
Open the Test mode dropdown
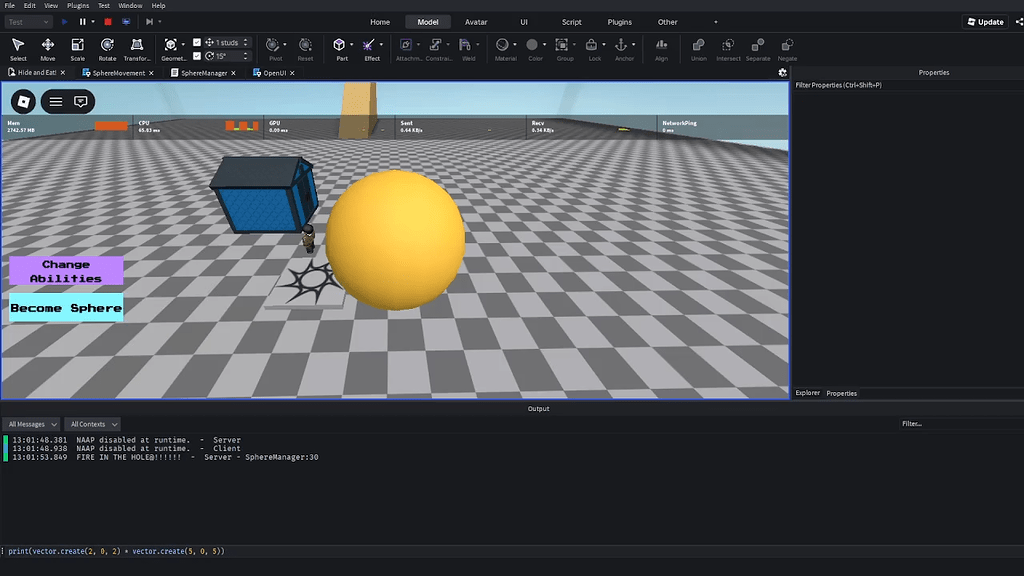point(28,22)
